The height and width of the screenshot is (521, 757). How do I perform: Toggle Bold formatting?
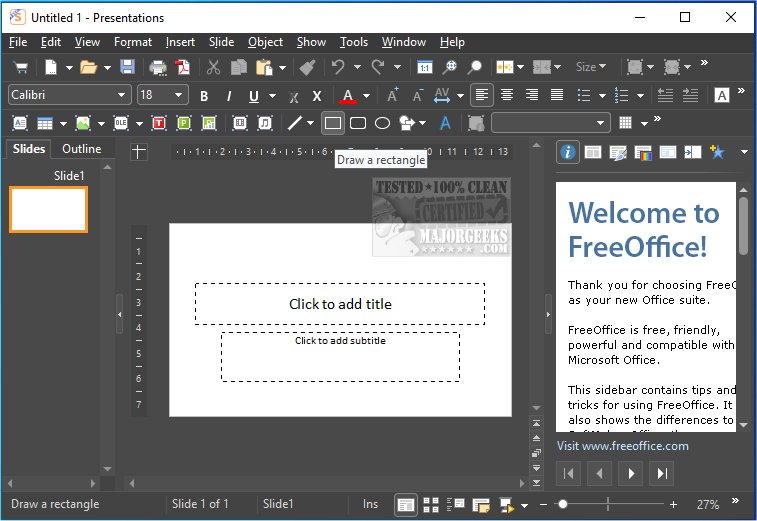[x=204, y=96]
